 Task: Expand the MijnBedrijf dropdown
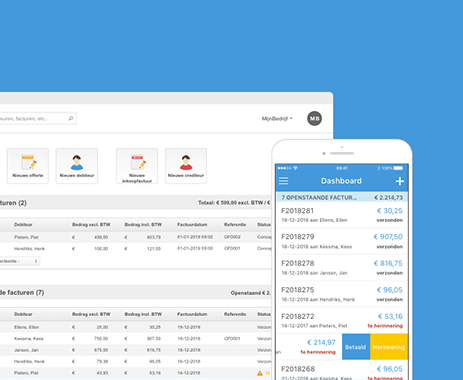click(277, 118)
